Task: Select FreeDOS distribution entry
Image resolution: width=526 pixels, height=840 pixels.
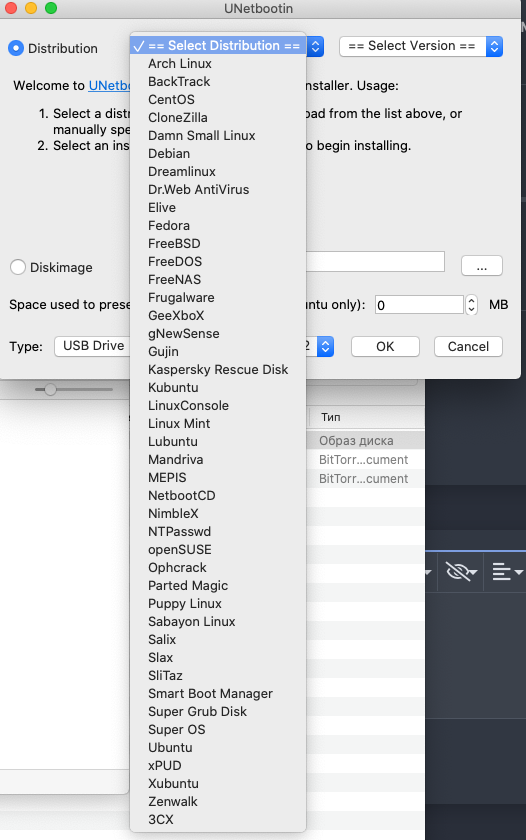Action: point(218,261)
